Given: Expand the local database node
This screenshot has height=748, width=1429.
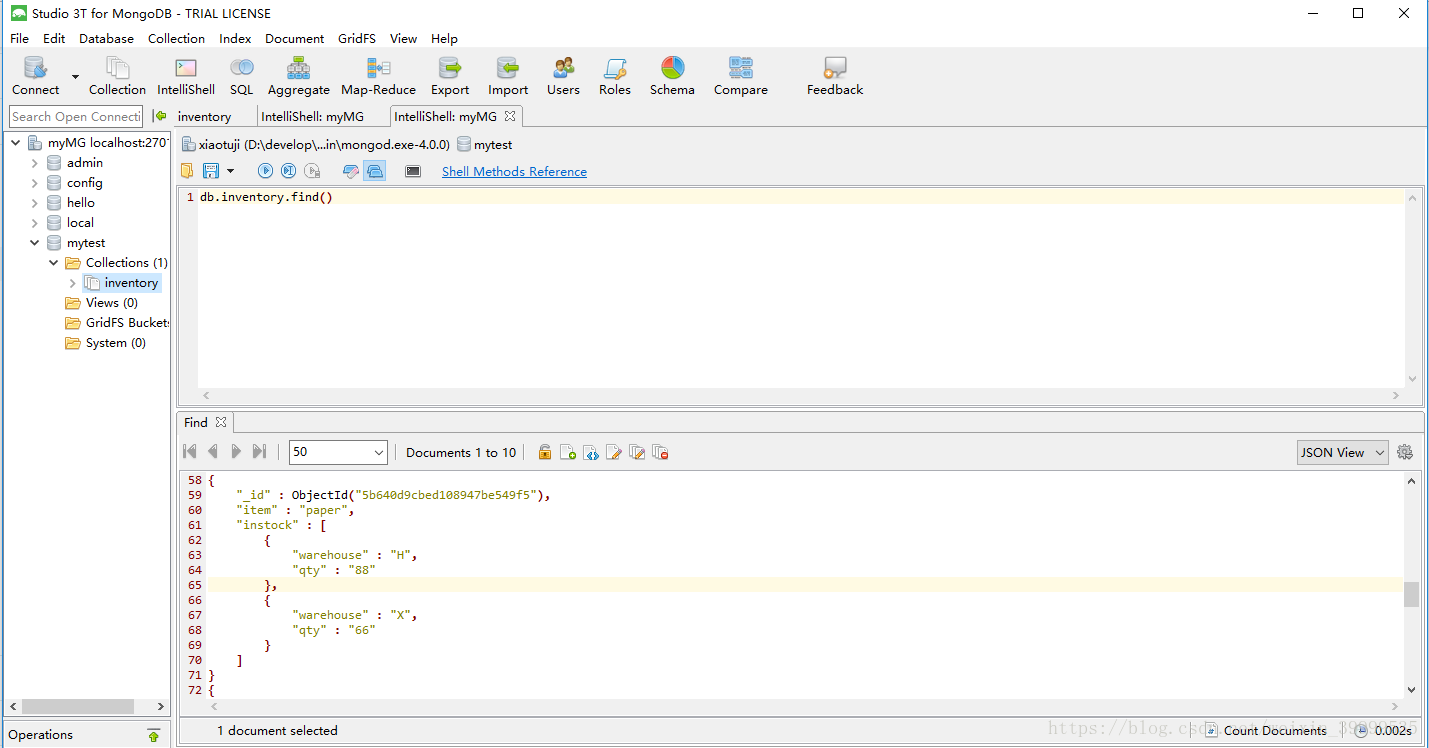Looking at the screenshot, I should click(35, 223).
